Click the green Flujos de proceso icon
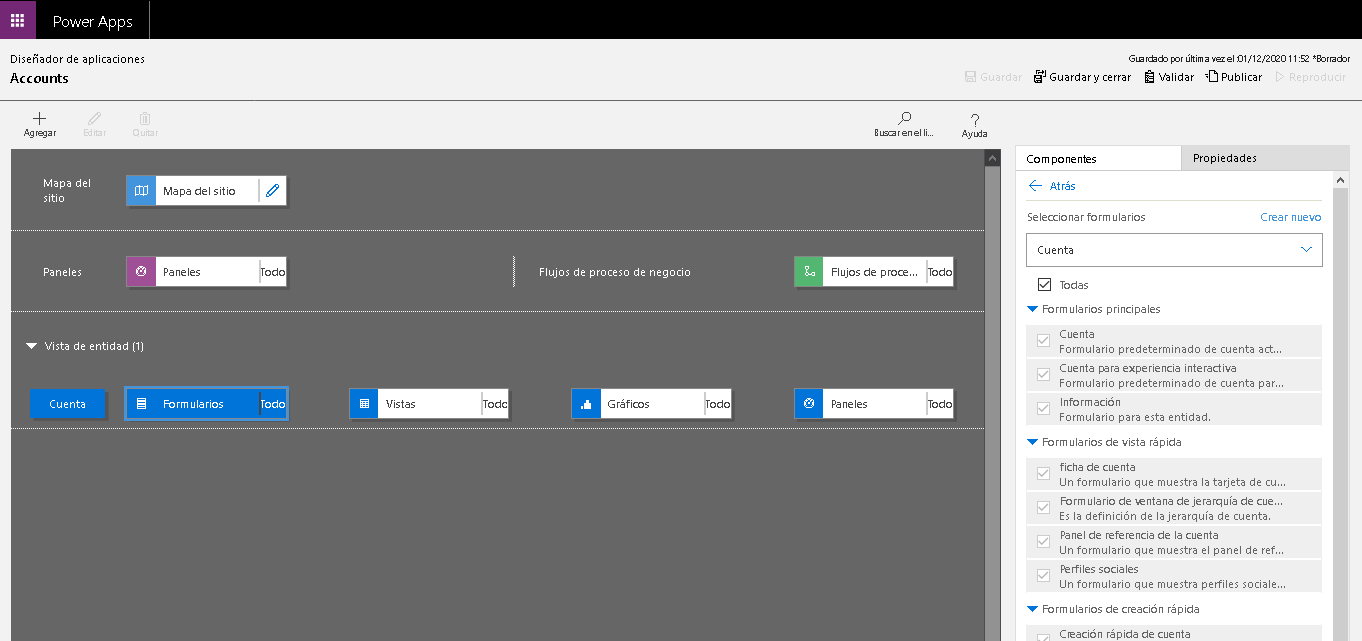1362x641 pixels. pyautogui.click(x=809, y=272)
